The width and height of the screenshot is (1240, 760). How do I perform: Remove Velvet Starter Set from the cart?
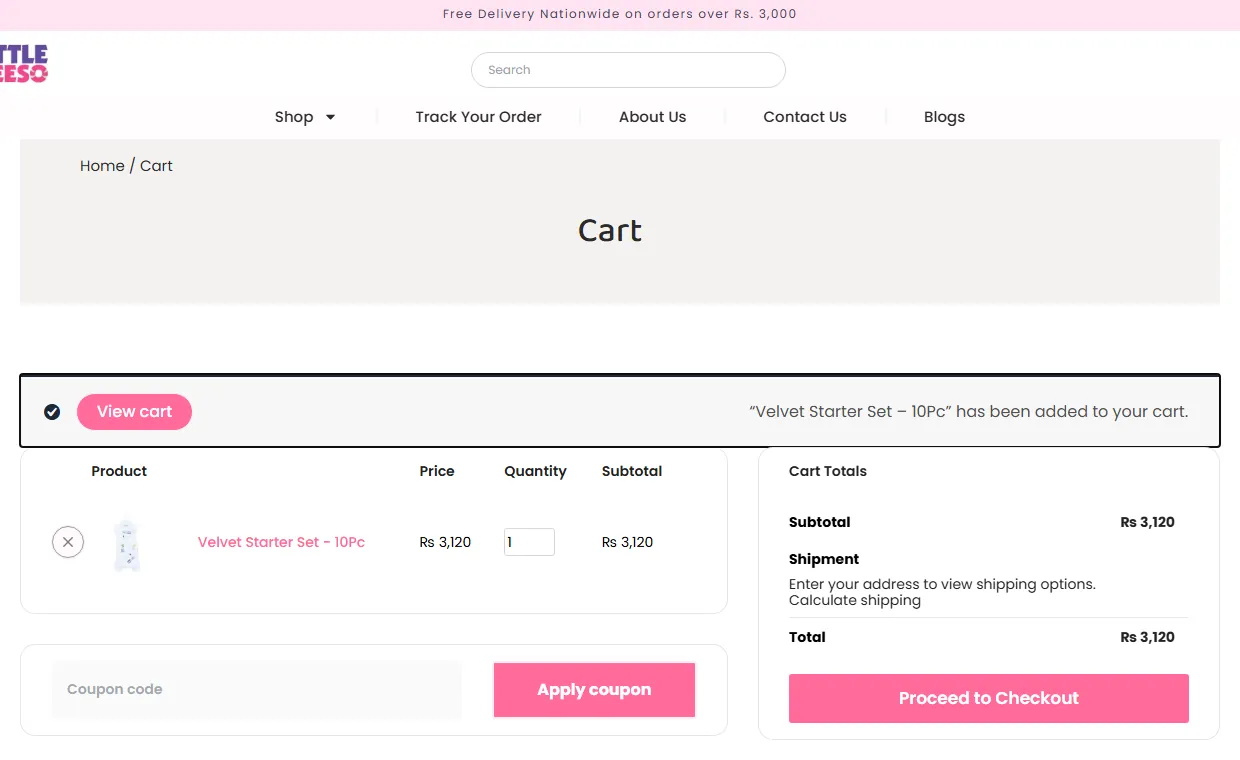[x=68, y=542]
